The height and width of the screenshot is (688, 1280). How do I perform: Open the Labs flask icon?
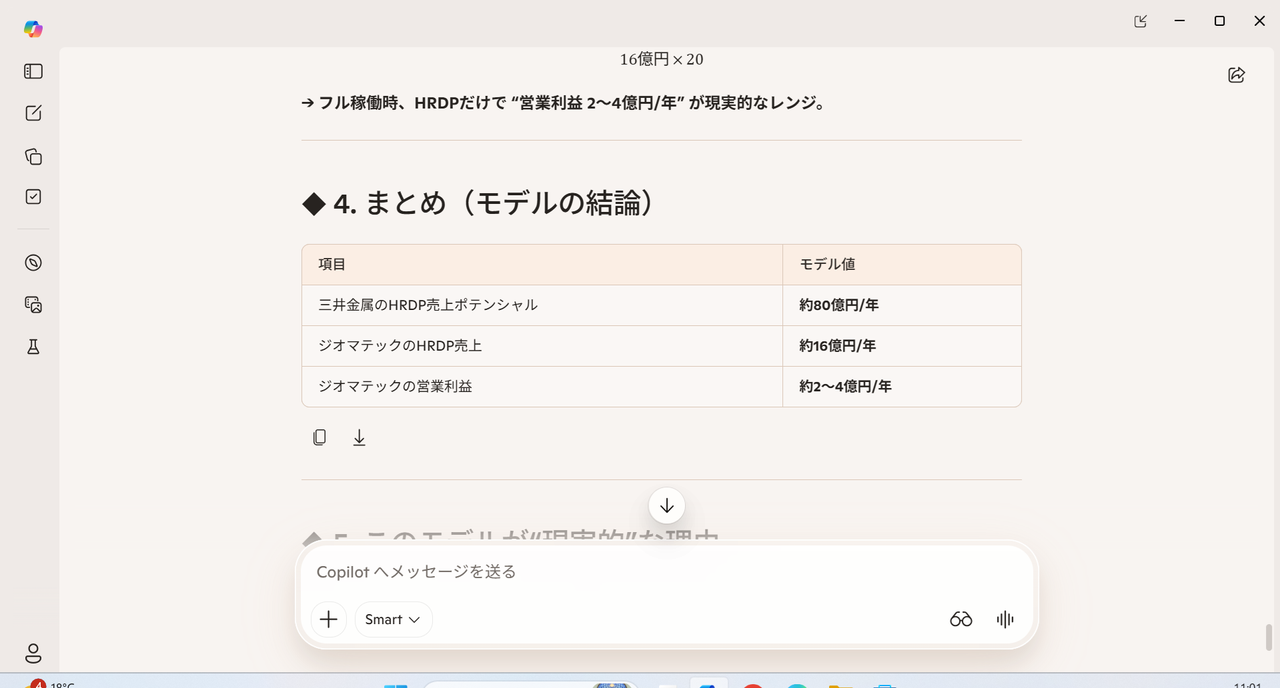point(33,347)
